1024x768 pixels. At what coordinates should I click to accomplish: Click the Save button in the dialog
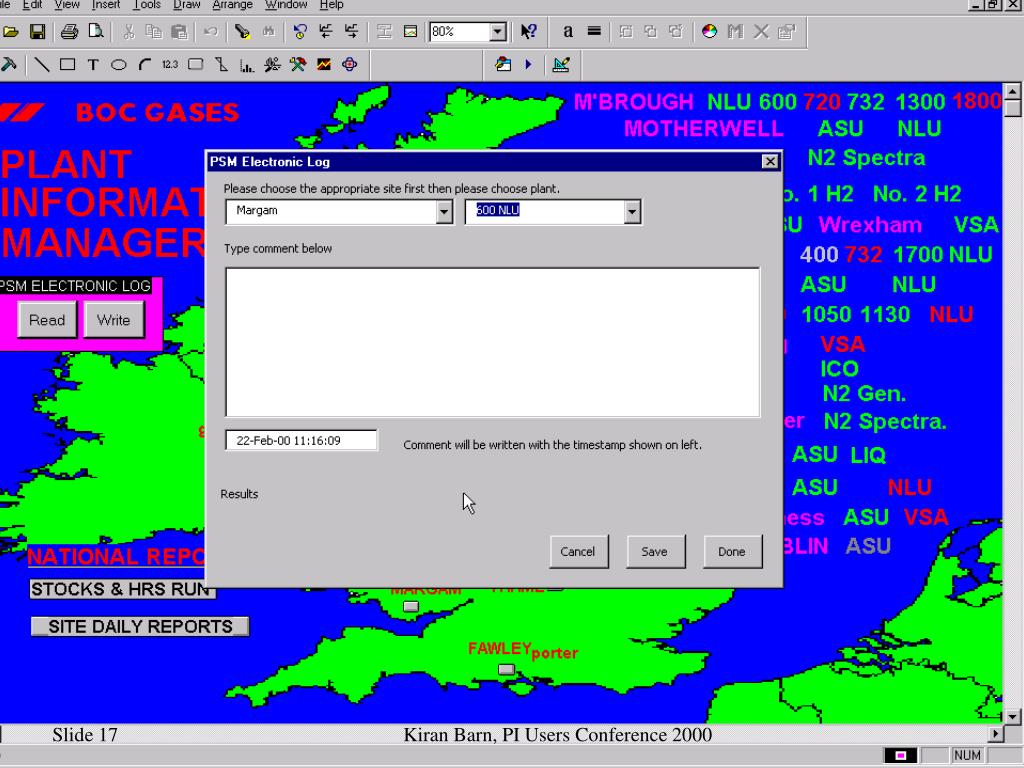(655, 552)
